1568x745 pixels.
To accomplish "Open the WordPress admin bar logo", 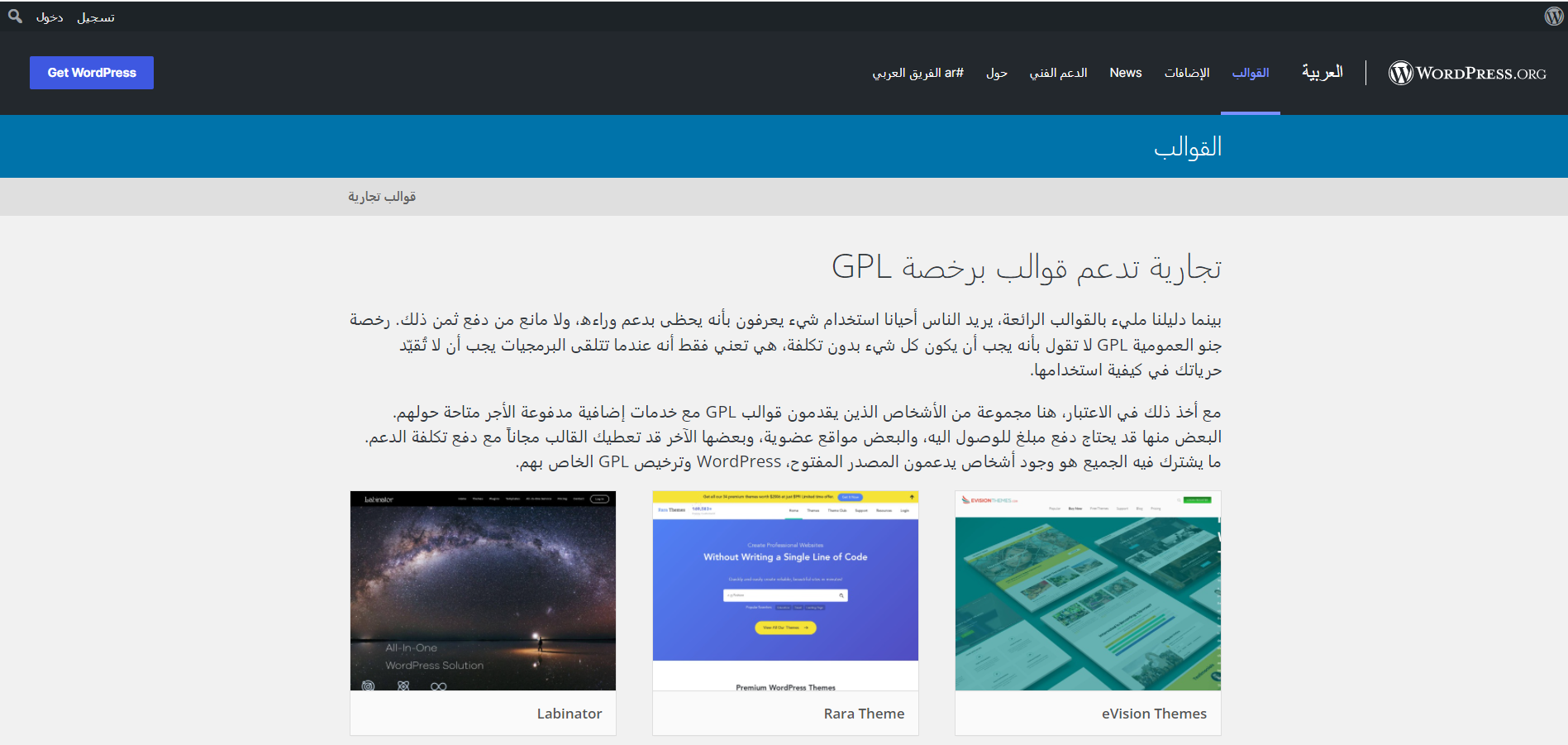I will click(1553, 17).
